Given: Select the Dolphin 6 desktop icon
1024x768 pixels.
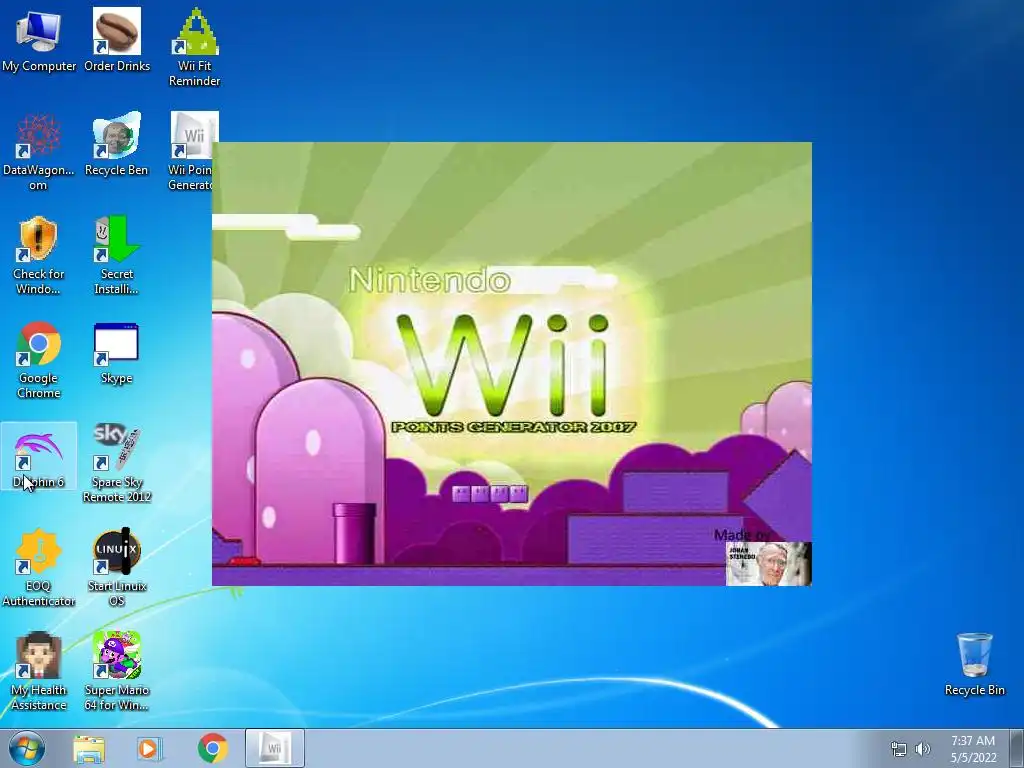Looking at the screenshot, I should click(39, 456).
